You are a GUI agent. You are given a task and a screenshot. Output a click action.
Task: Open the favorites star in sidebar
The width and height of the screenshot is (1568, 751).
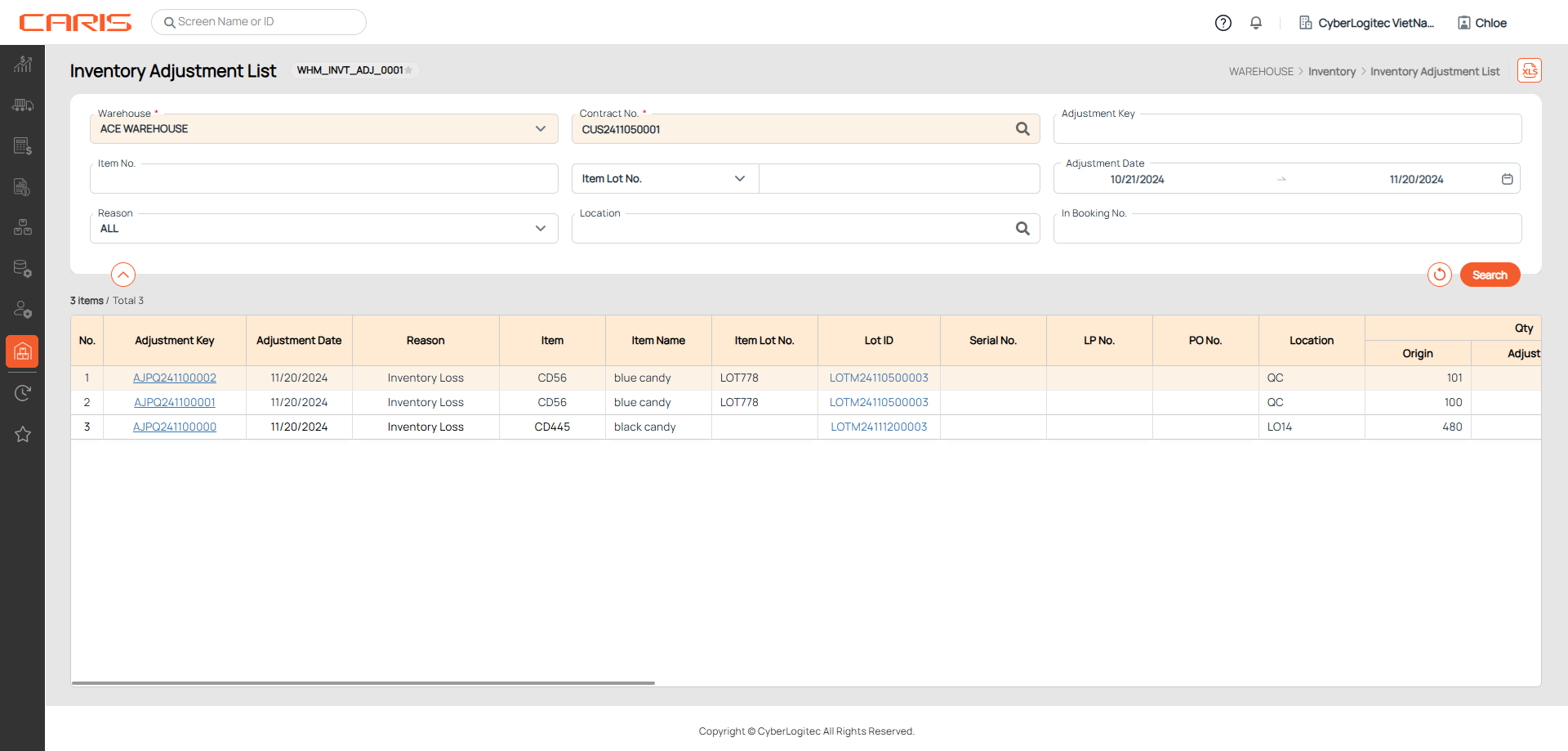click(22, 435)
